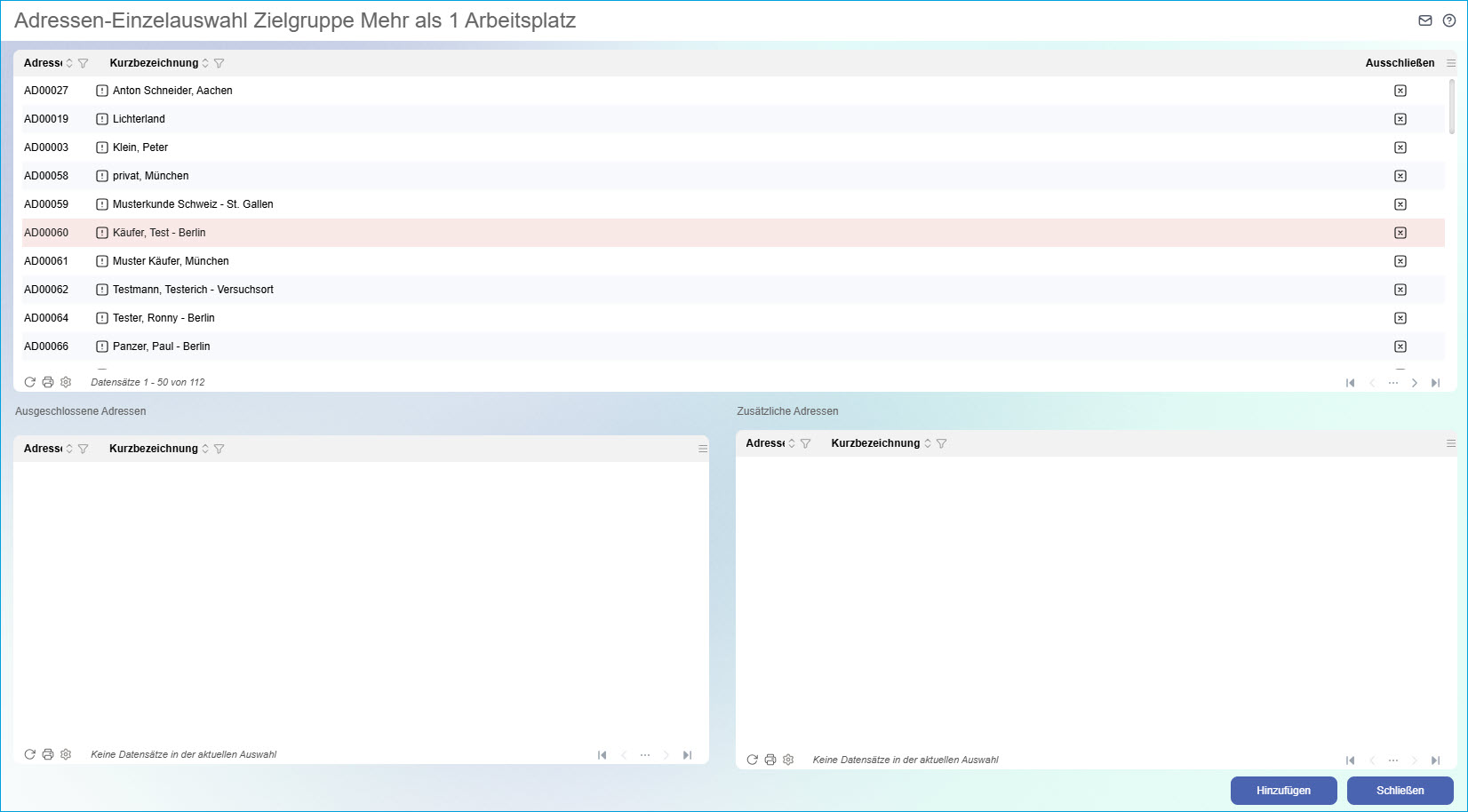This screenshot has width=1468, height=812.
Task: Click Musterkunde Schweiz - St. Gallen name
Action: [193, 204]
